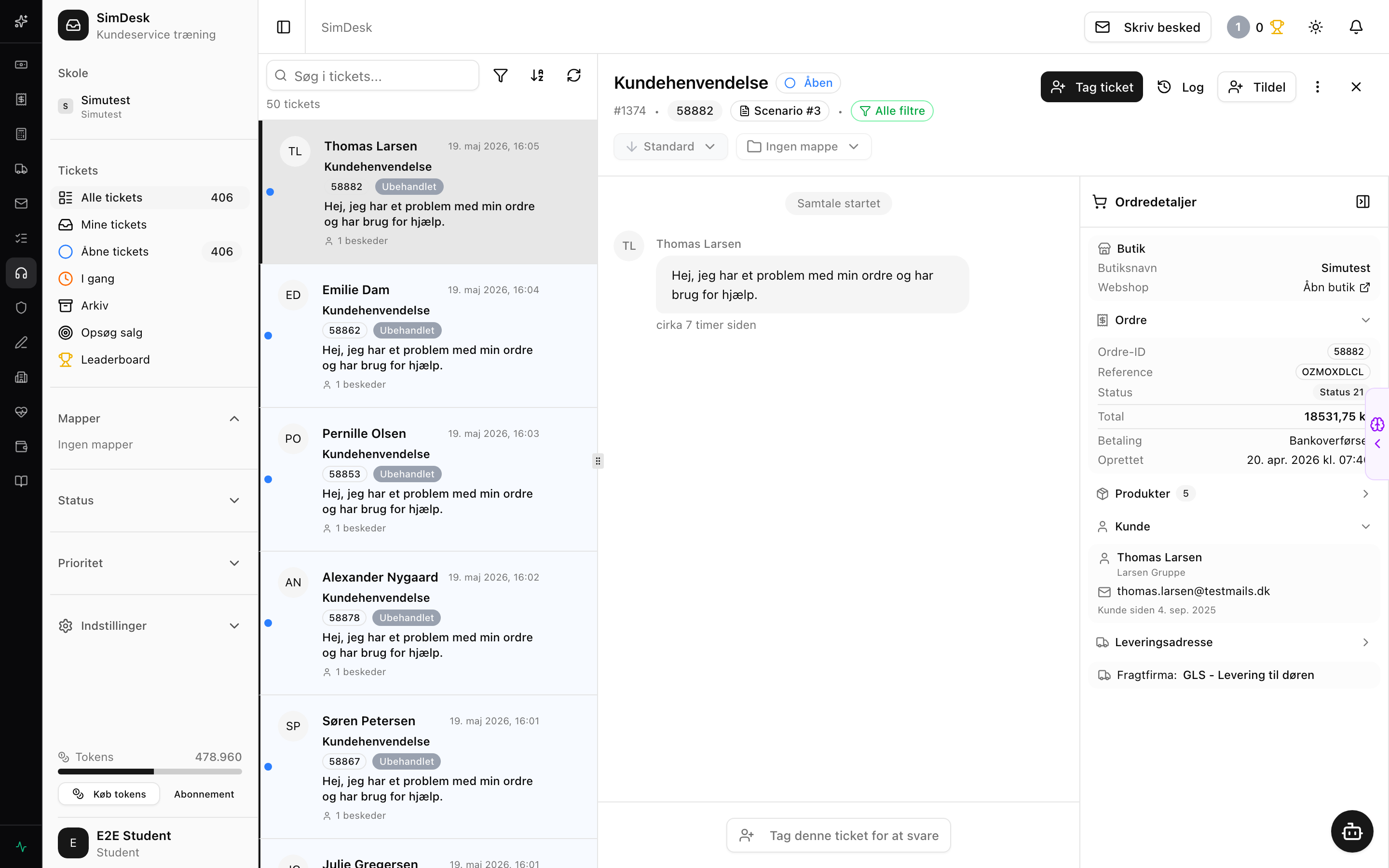
Task: Open Opsøg salg
Action: click(x=150, y=332)
